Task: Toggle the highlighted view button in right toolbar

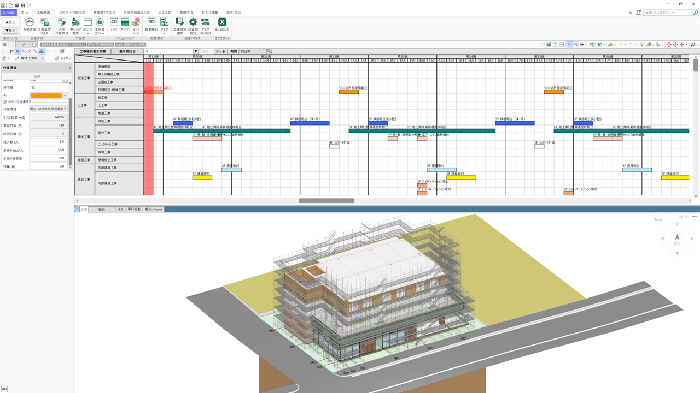Action: (x=569, y=45)
